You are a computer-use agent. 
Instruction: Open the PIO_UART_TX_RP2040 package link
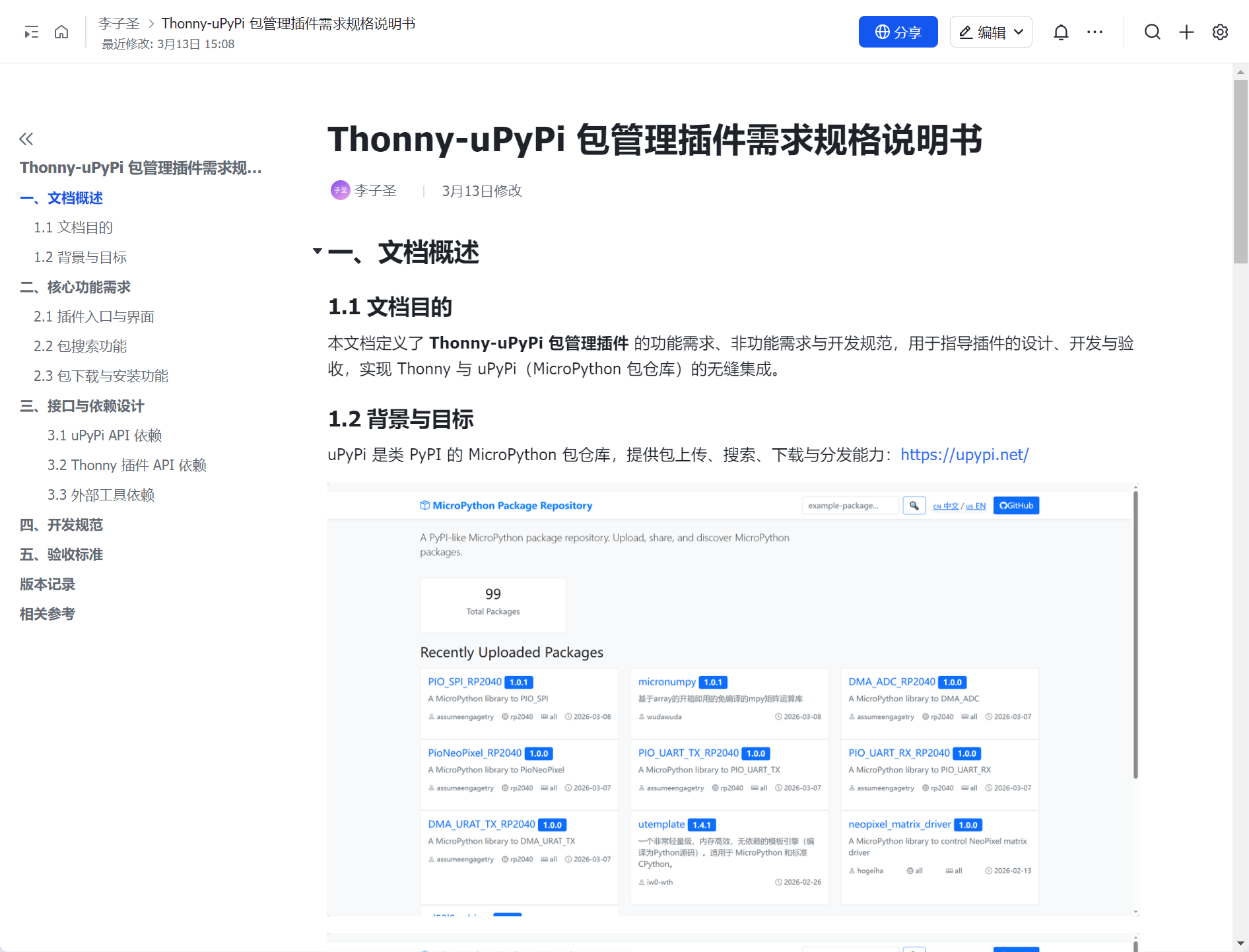point(689,753)
